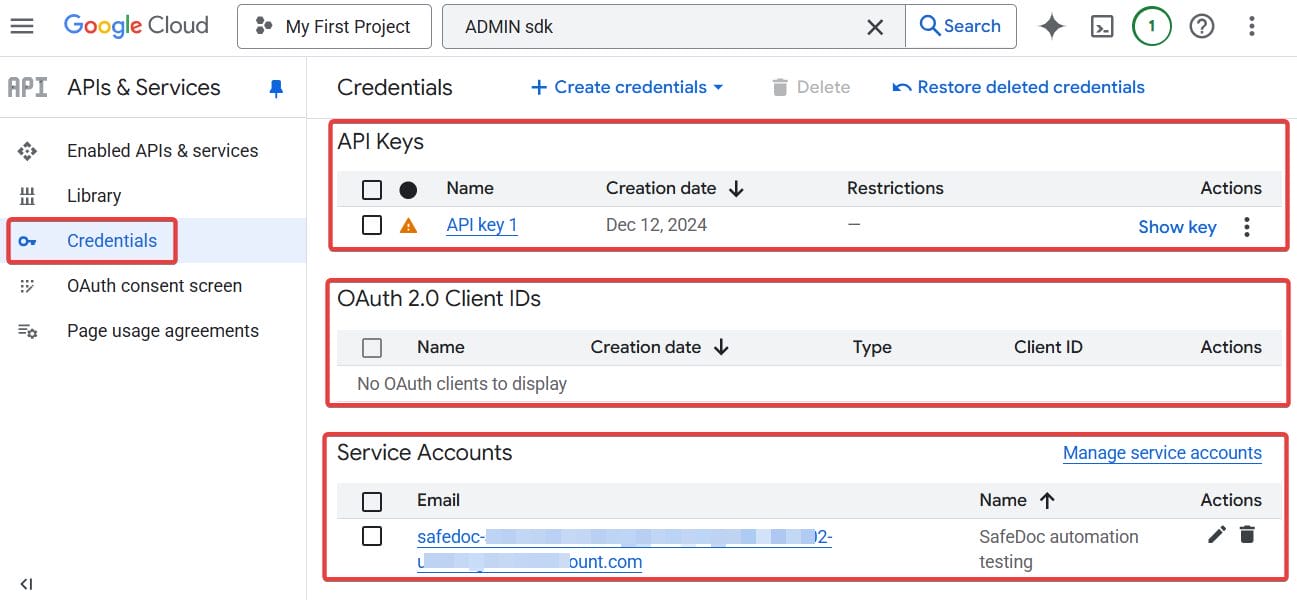Viewport: 1297px width, 600px height.
Task: Clear the search box with X icon
Action: point(875,27)
